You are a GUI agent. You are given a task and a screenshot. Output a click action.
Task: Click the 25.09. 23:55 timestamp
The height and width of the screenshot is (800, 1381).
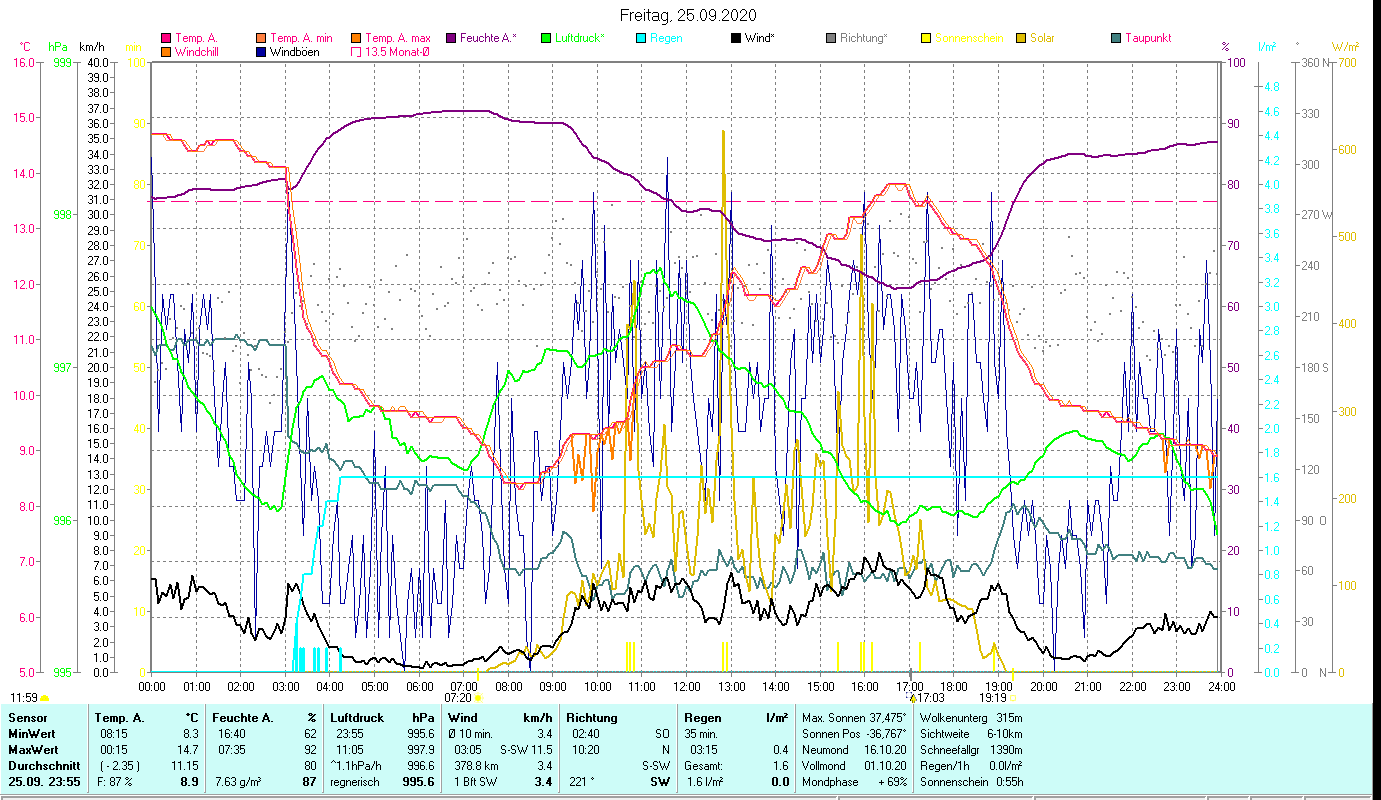point(44,782)
